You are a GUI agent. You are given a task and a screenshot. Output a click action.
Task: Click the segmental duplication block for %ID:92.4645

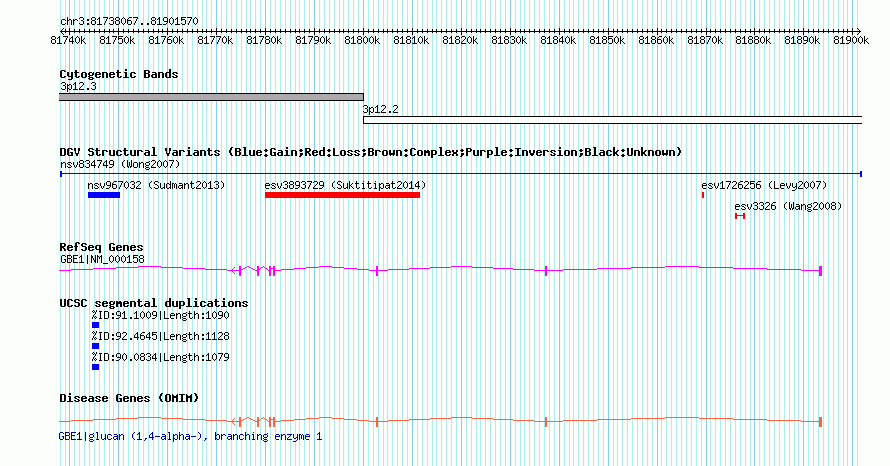[95, 346]
